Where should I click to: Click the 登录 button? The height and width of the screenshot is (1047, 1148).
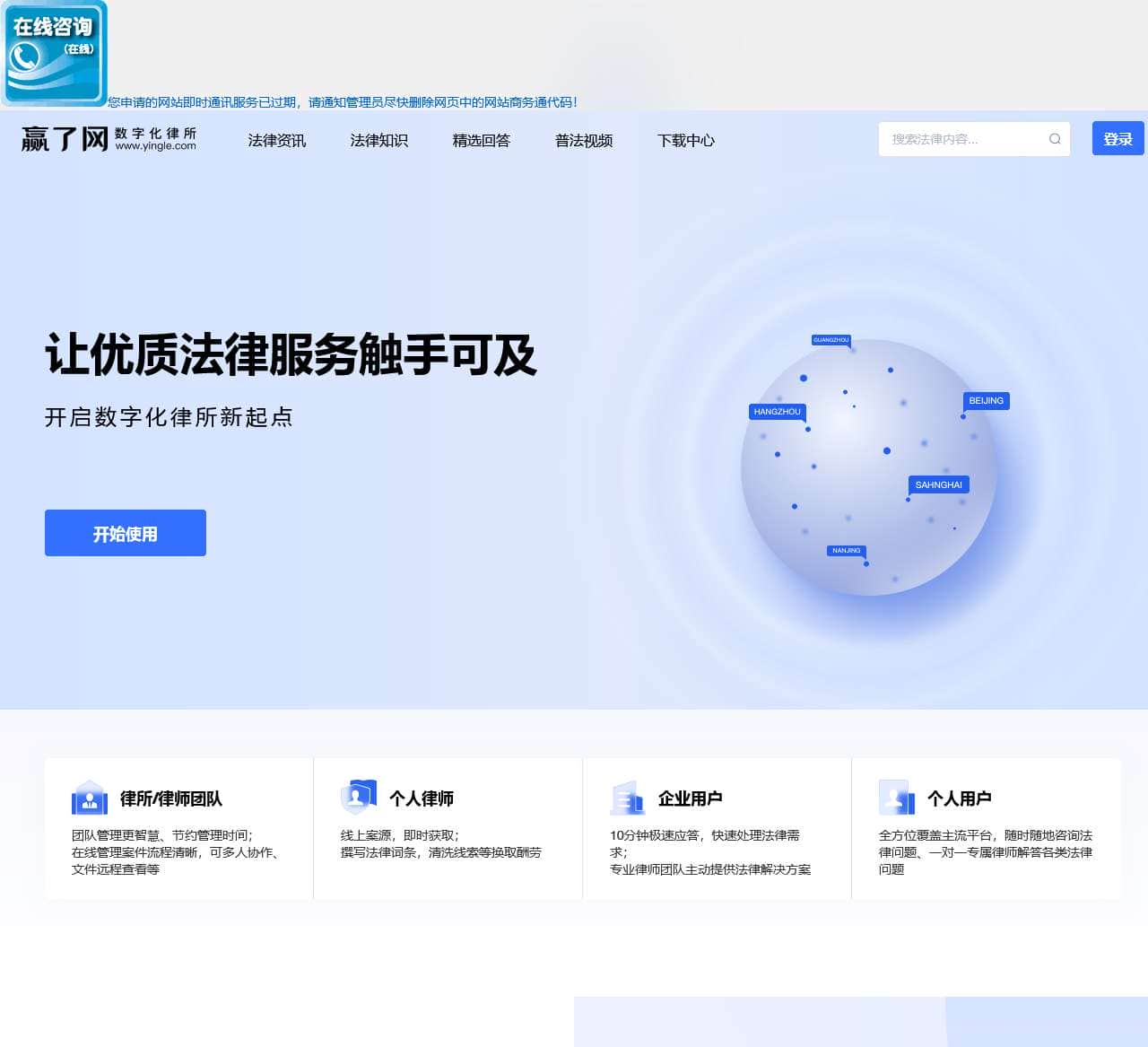1118,138
